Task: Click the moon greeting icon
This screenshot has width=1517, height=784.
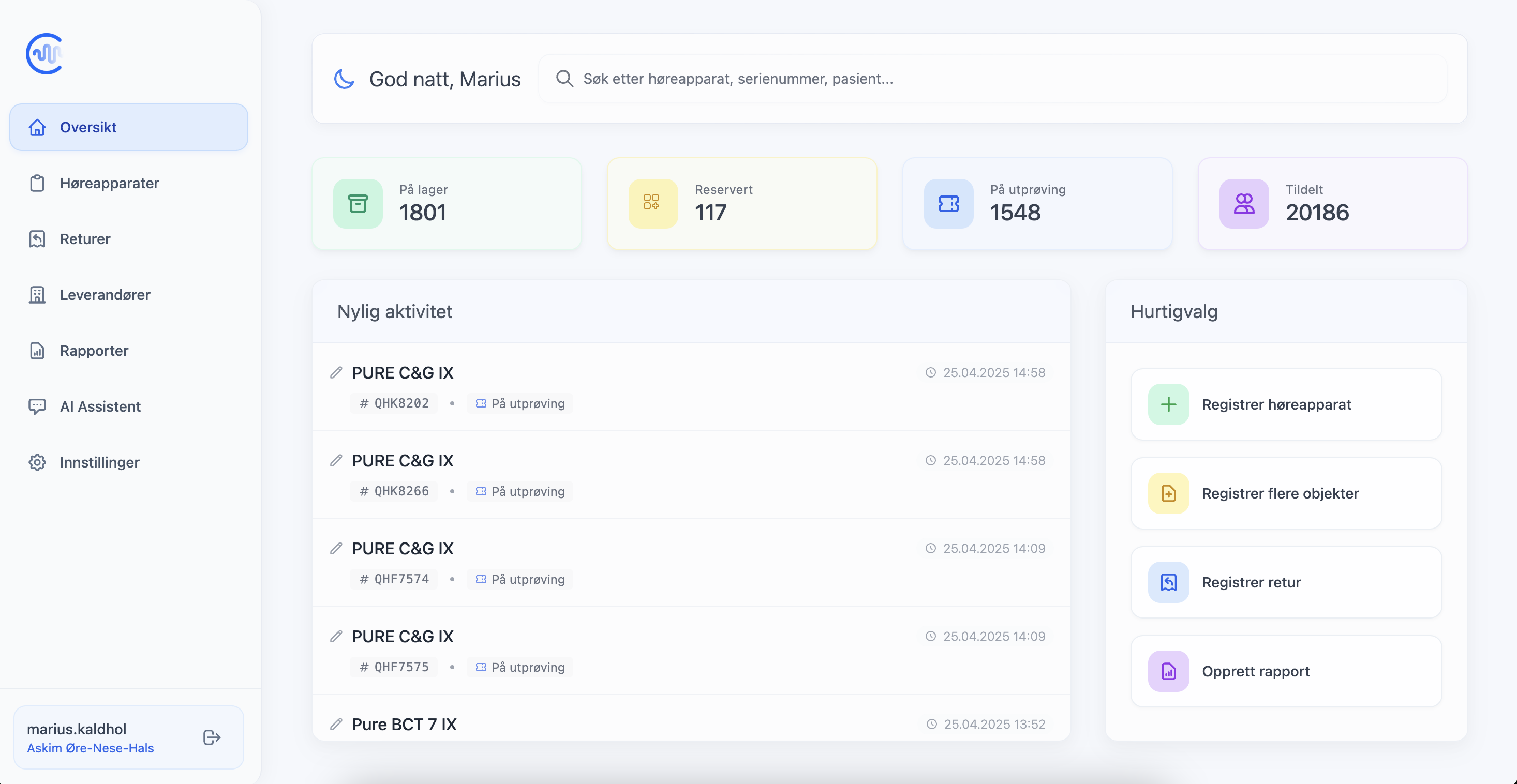Action: [345, 79]
